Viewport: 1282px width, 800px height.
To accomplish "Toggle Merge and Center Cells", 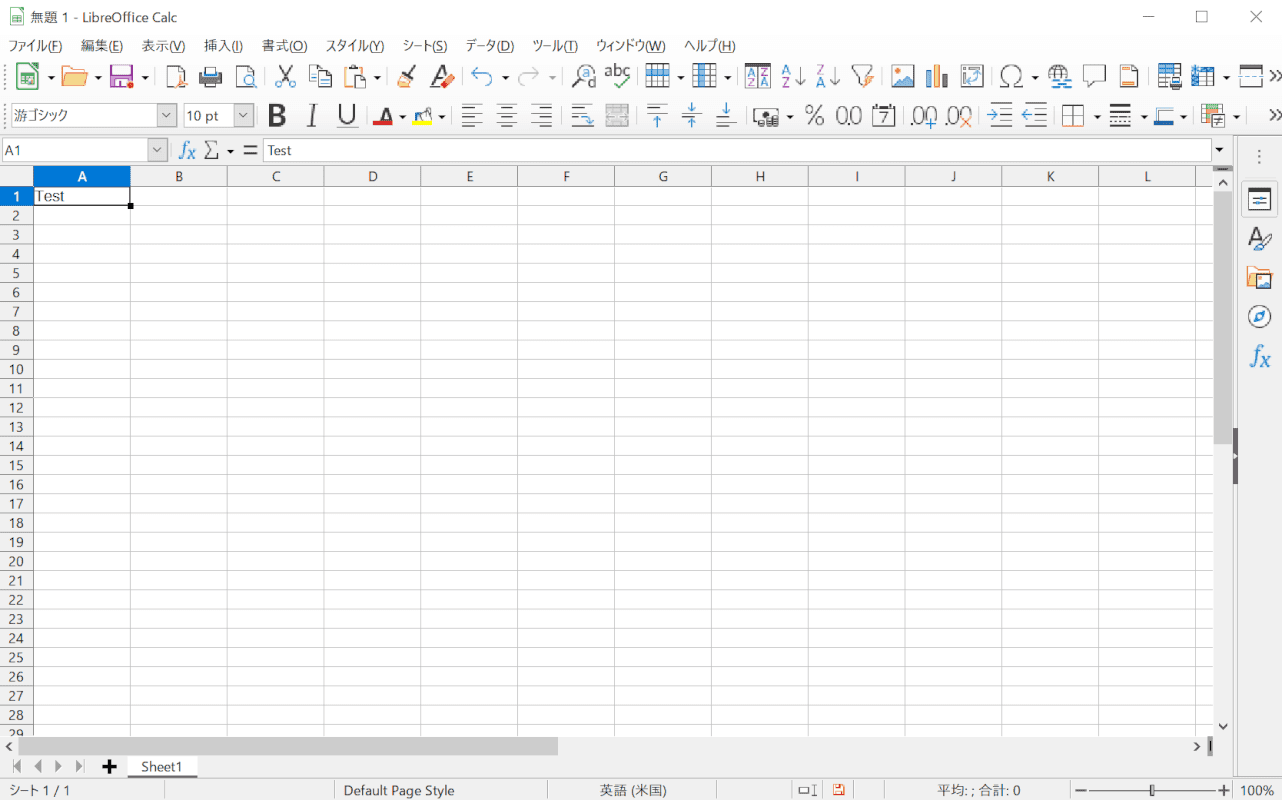I will pos(617,116).
